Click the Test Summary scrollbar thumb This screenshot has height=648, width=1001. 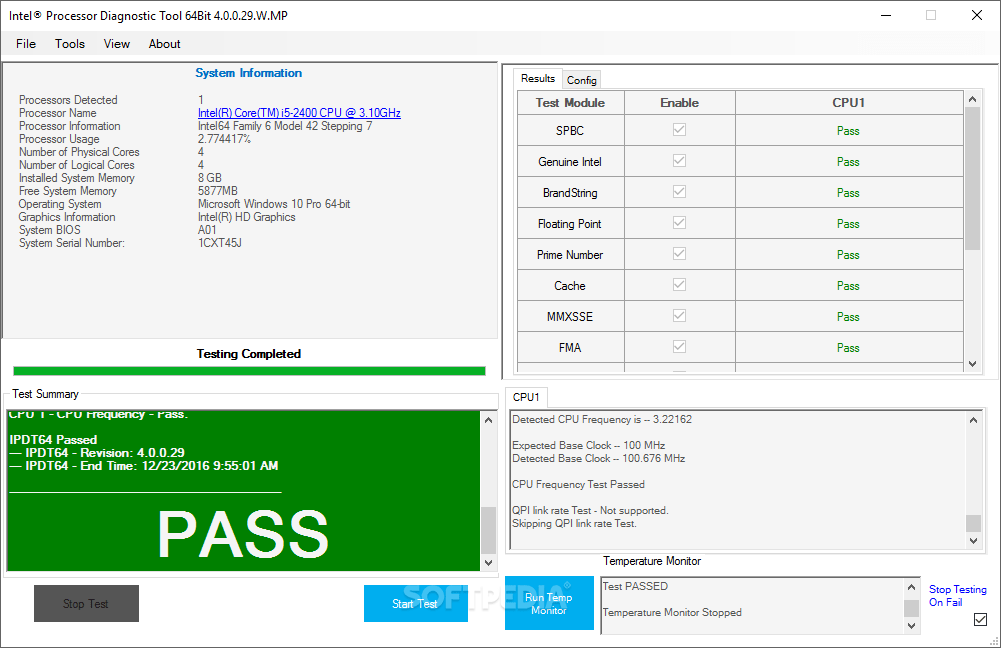pyautogui.click(x=488, y=530)
